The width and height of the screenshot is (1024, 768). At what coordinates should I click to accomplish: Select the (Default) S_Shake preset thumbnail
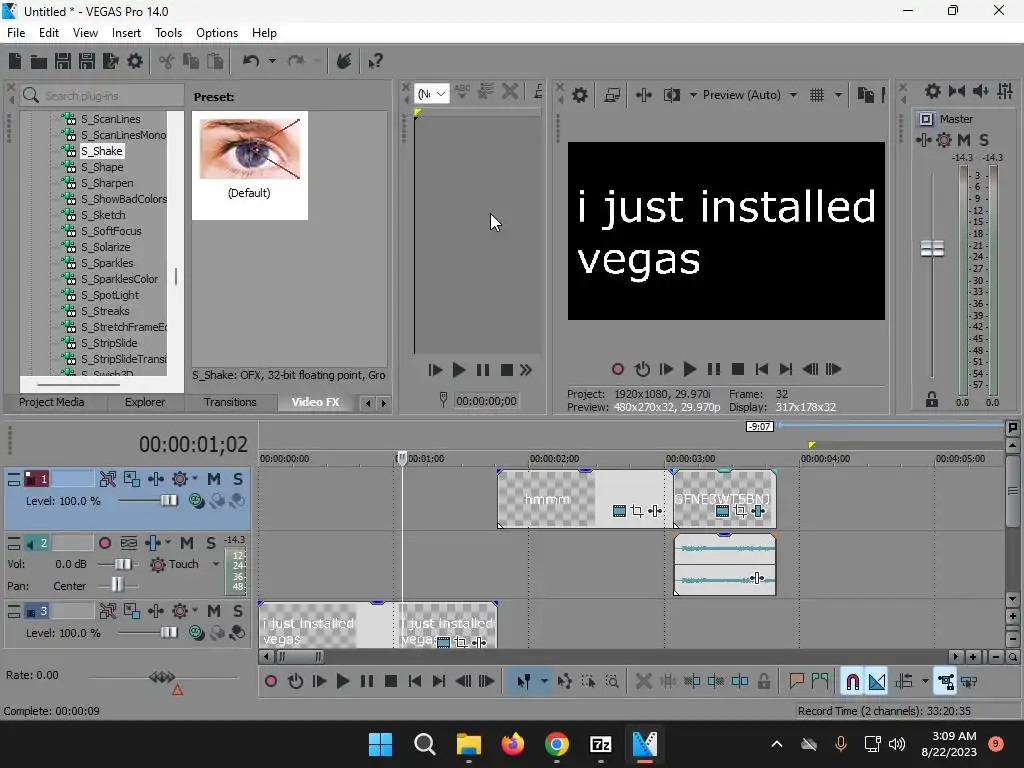(x=249, y=165)
